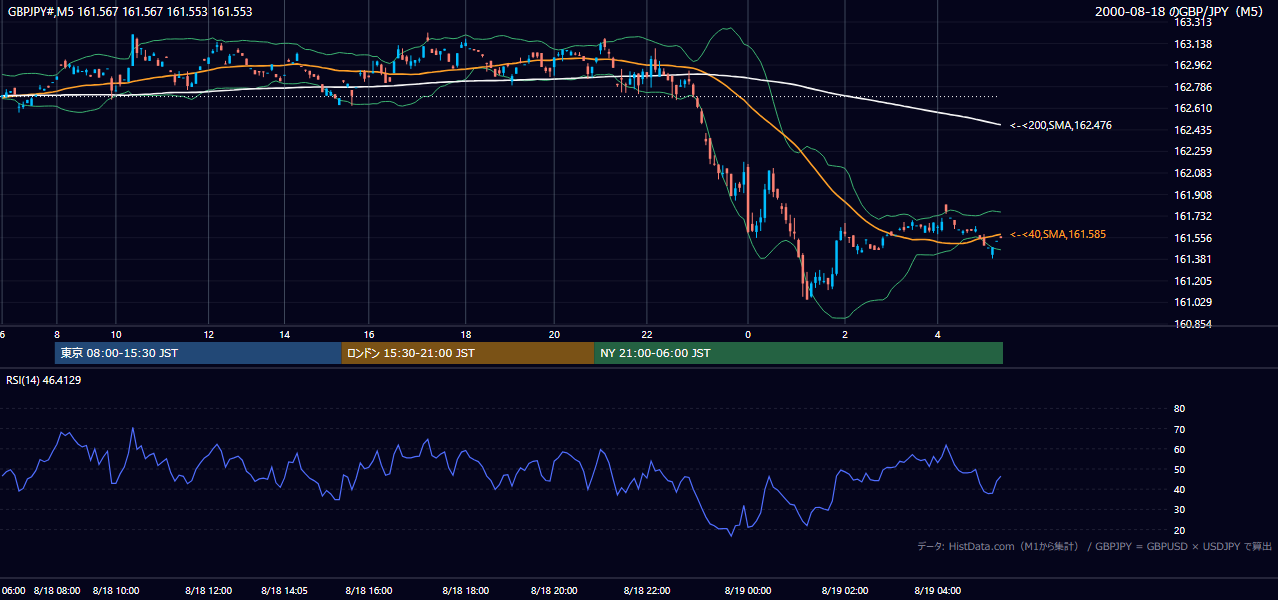Click the RSI(14) 46.4129 indicator label

click(44, 380)
